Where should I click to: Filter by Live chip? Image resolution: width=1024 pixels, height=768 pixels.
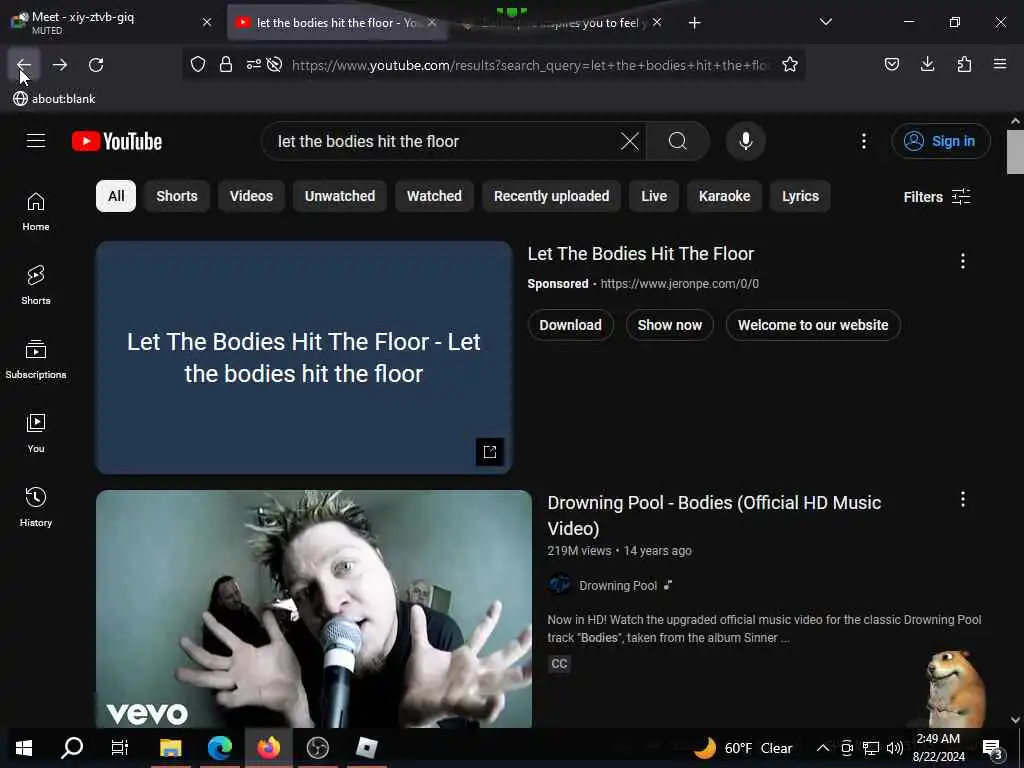pos(654,196)
